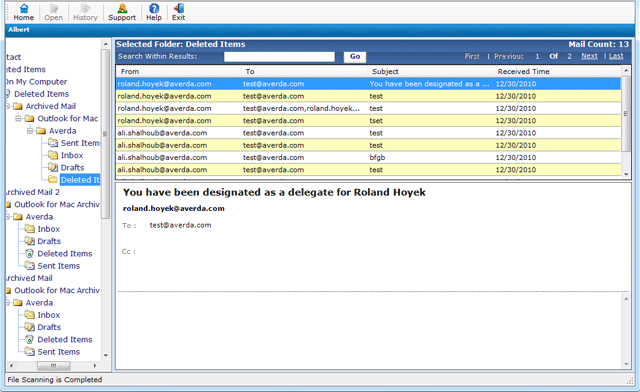Image resolution: width=640 pixels, height=392 pixels.
Task: Click the folder tree vertical scrollbar thumb
Action: coord(105,134)
